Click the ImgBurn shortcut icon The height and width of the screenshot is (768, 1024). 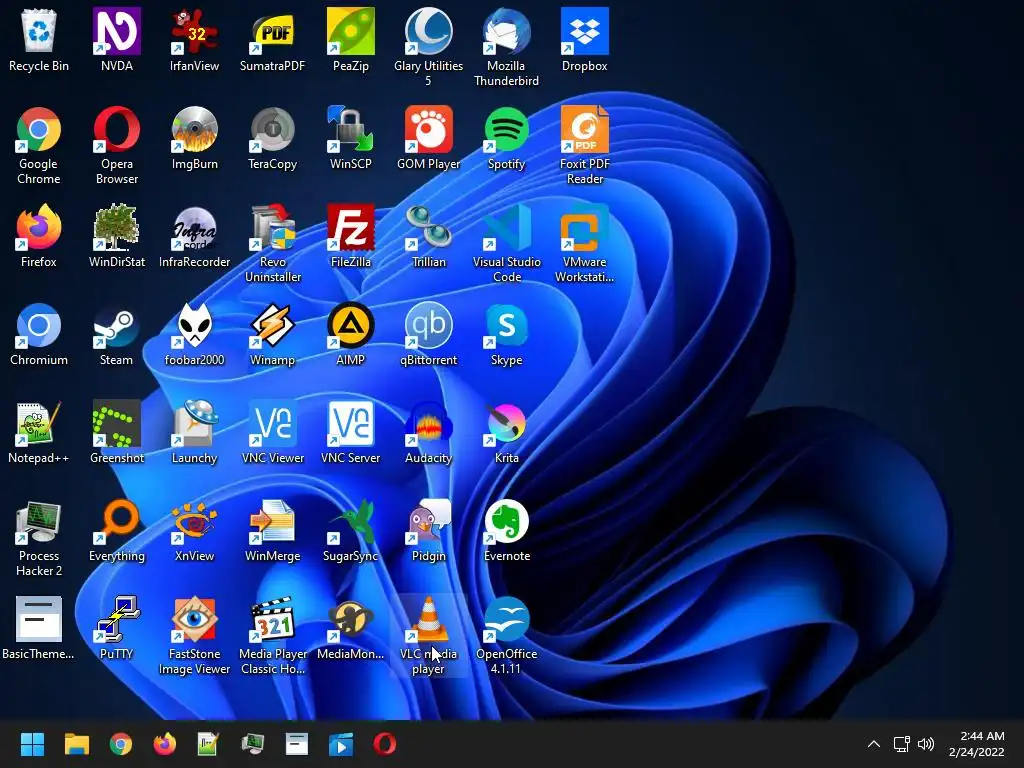tap(194, 129)
